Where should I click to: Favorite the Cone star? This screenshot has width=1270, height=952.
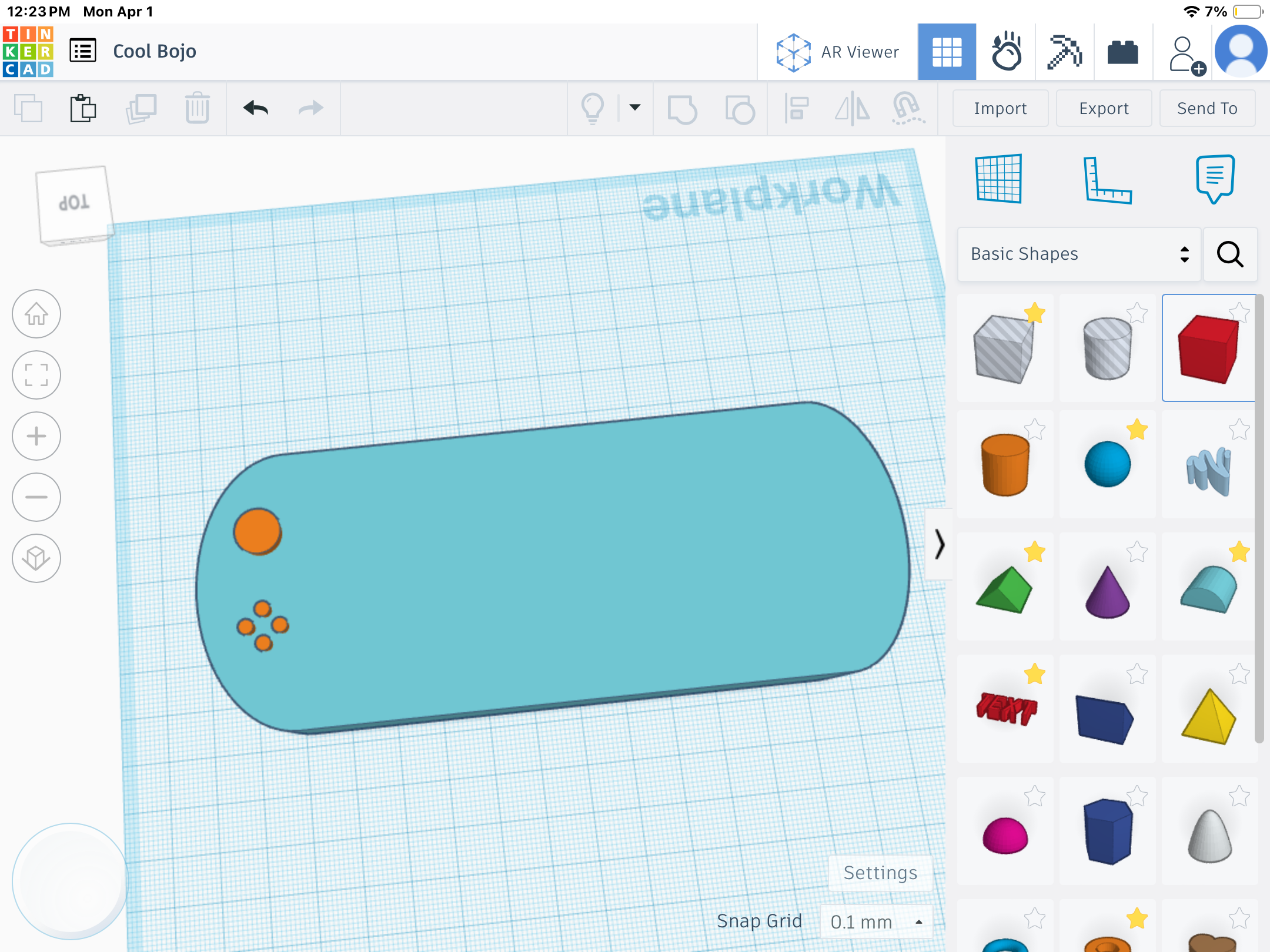click(x=1137, y=552)
